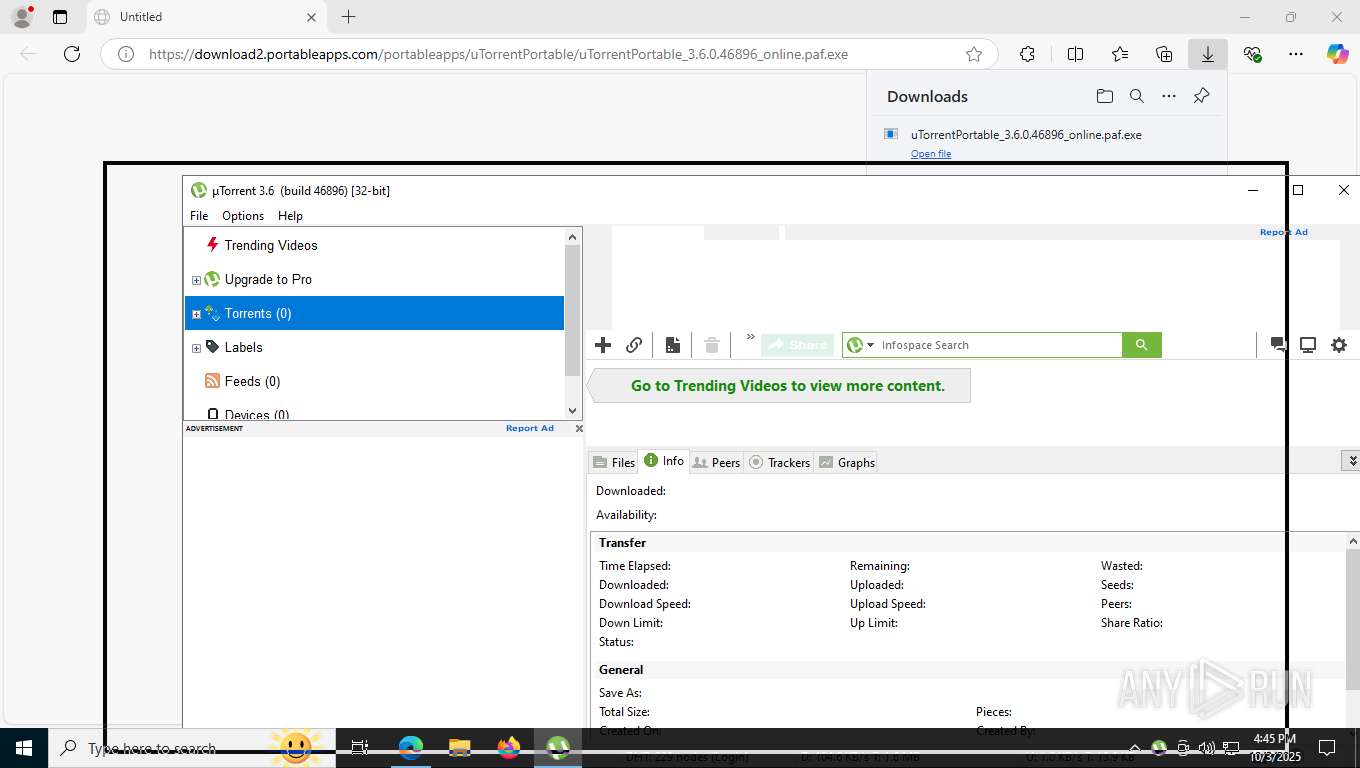Close the sidebar advertisement panel
The height and width of the screenshot is (768, 1360).
[579, 428]
